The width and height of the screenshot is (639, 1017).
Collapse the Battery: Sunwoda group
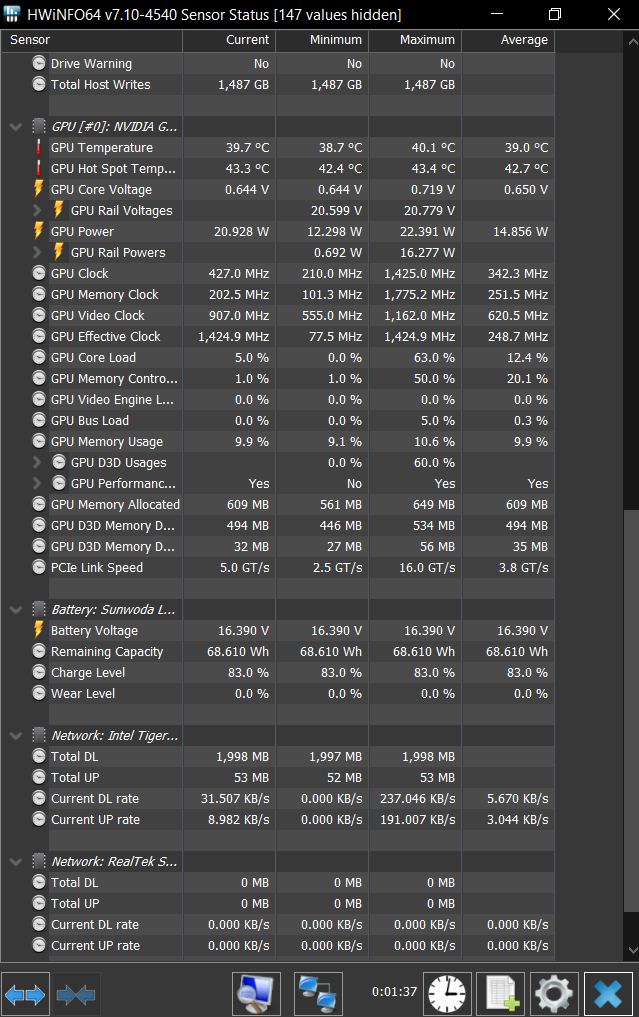(x=16, y=610)
